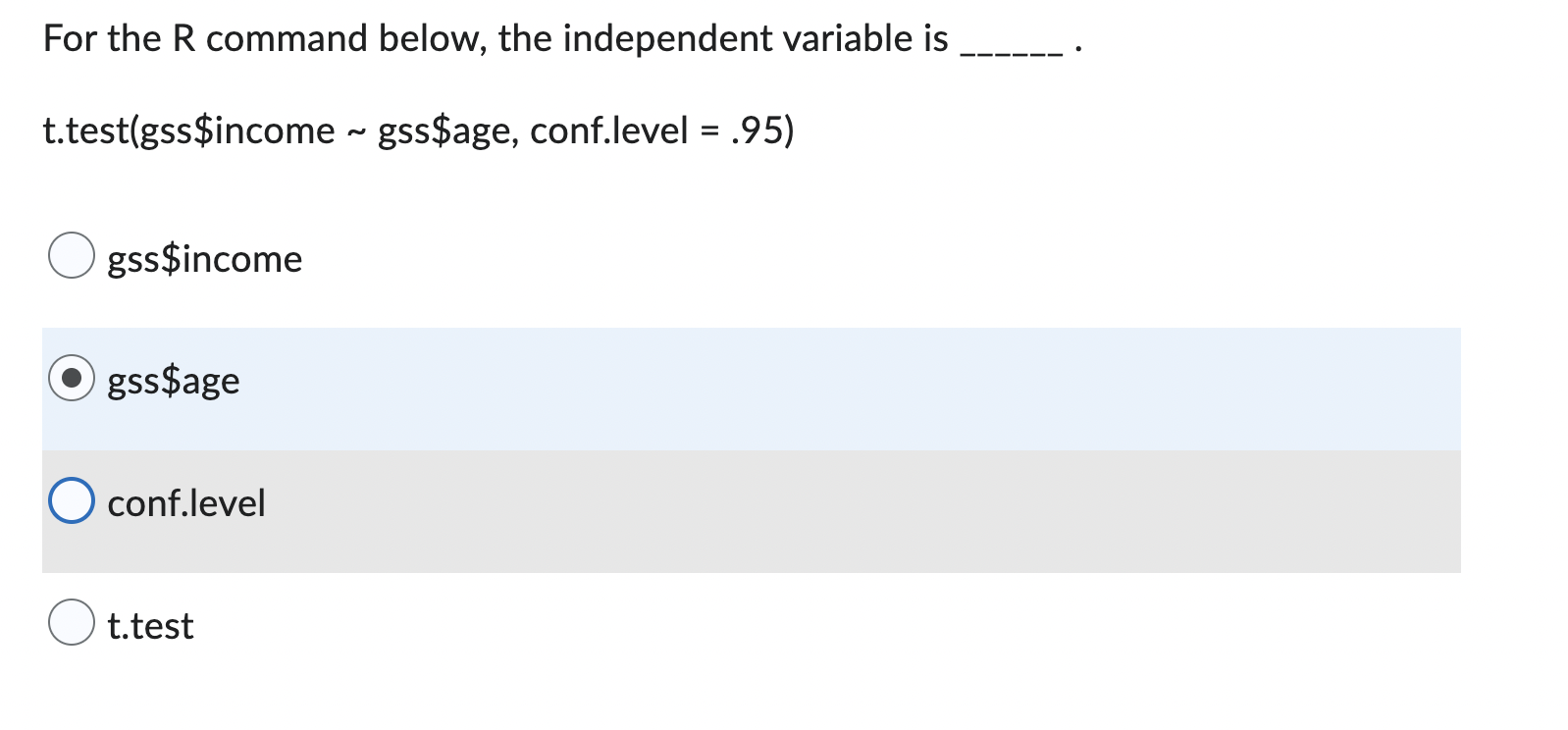Click the first answer option row
Screen dimensions: 1568x730
pyautogui.click(x=204, y=259)
